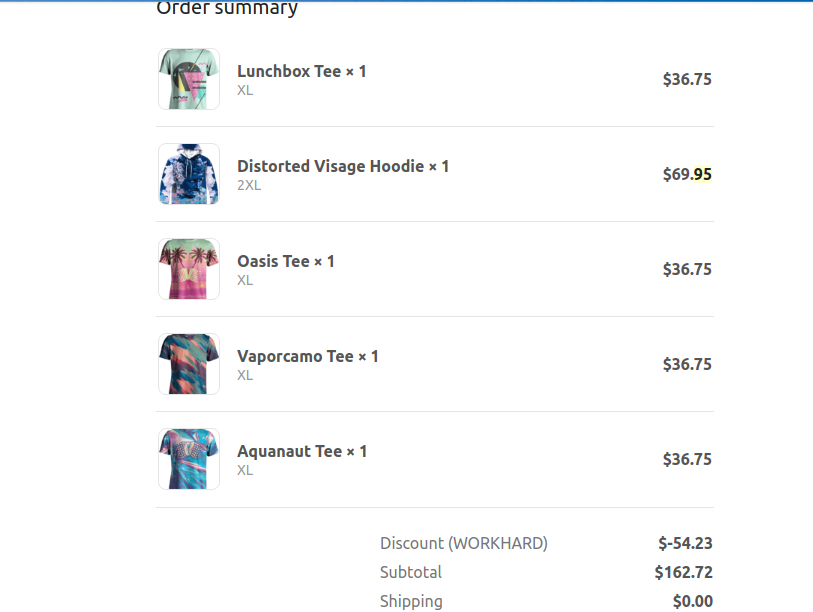Screen dimensions: 813x612
Task: Select the Vaporcamo Tee × 1 title
Action: coord(307,356)
